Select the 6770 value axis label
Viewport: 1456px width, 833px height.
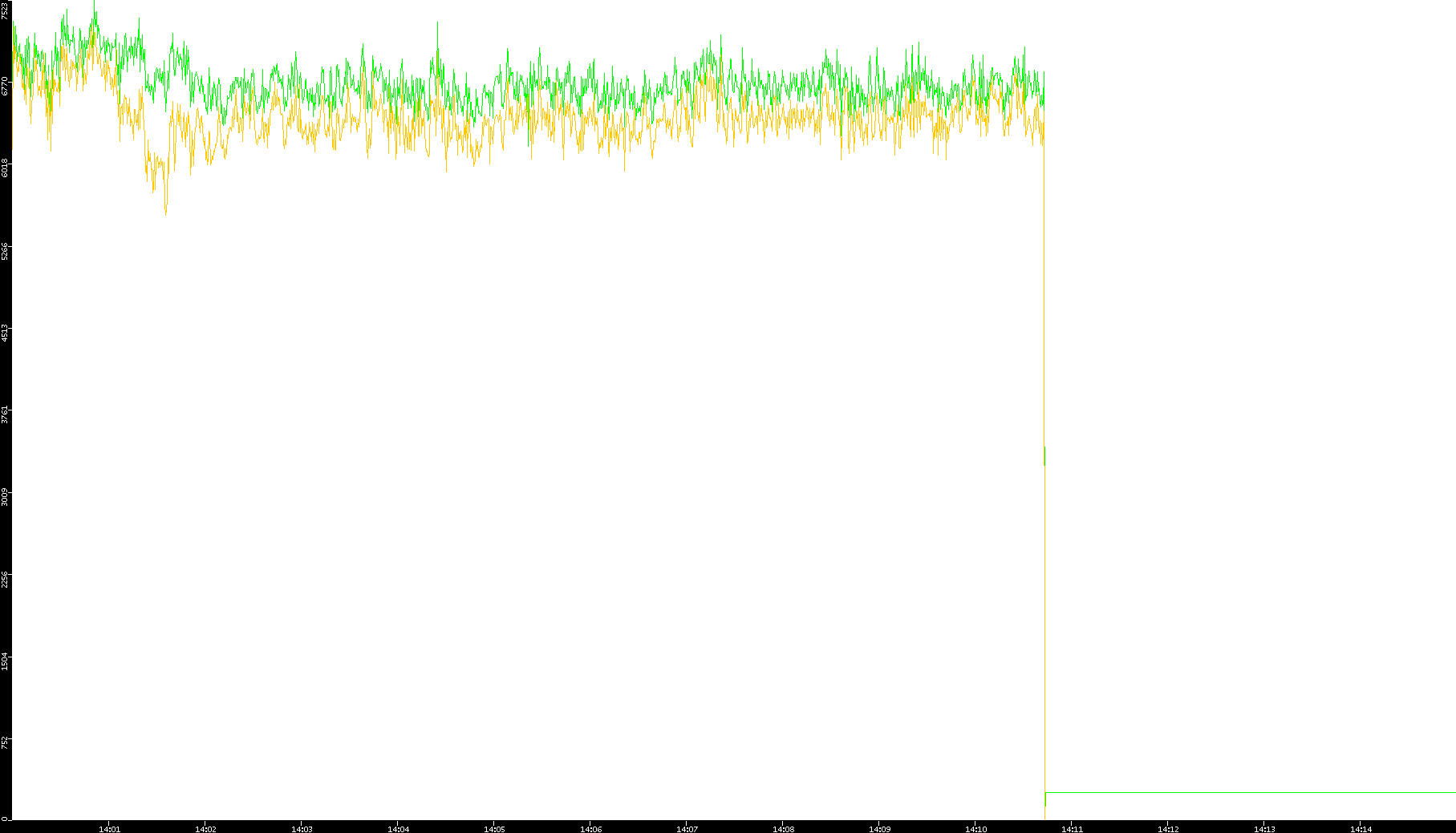pos(6,86)
